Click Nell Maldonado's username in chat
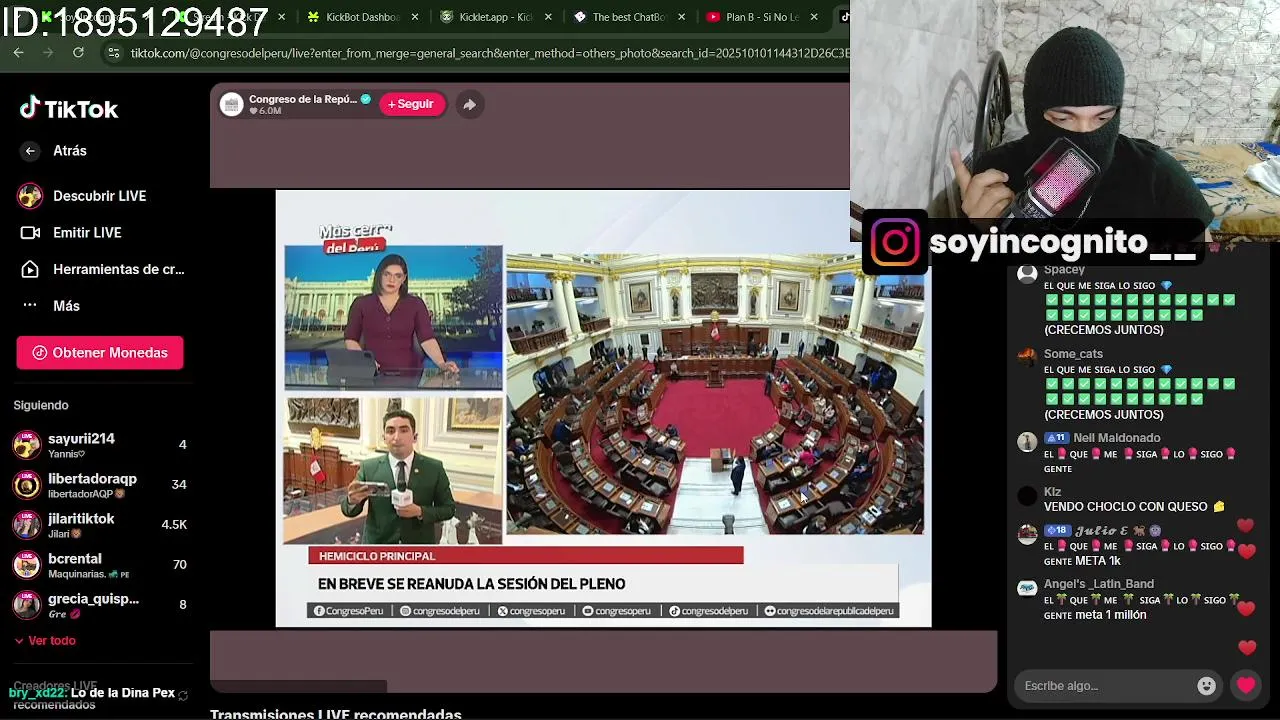The width and height of the screenshot is (1280, 720). (x=1116, y=438)
